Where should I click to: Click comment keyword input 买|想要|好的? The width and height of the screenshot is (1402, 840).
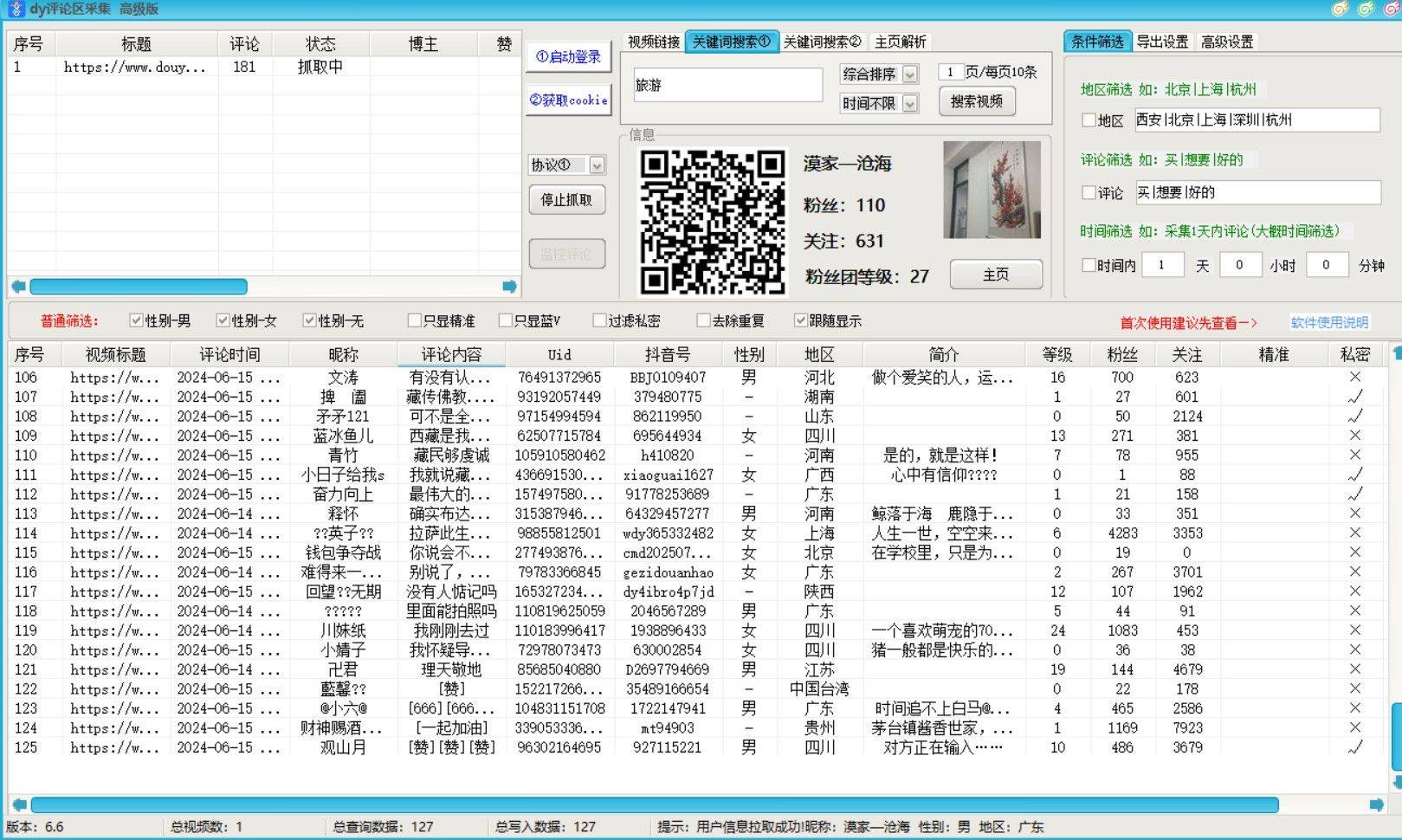pyautogui.click(x=1257, y=192)
